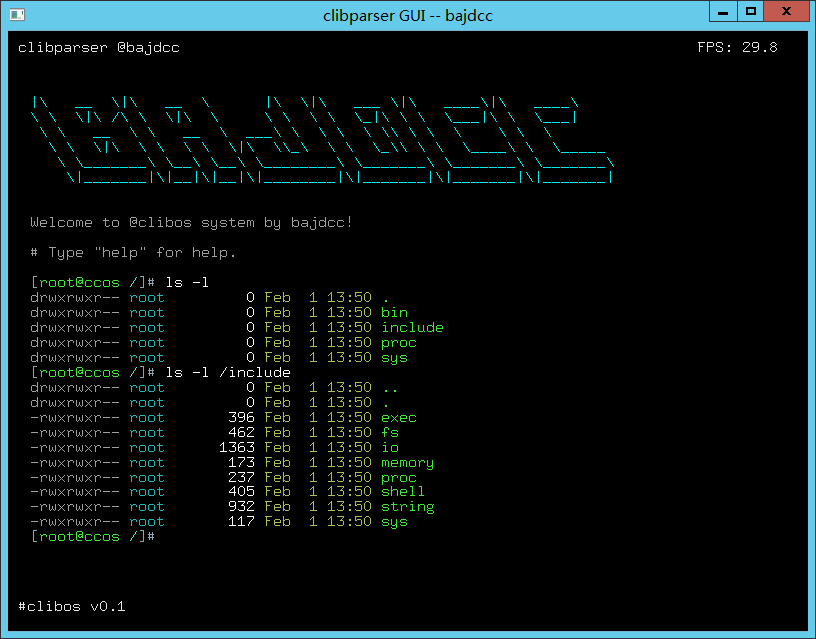The image size is (816, 639).
Task: Close the clibparser GUI window
Action: [786, 11]
